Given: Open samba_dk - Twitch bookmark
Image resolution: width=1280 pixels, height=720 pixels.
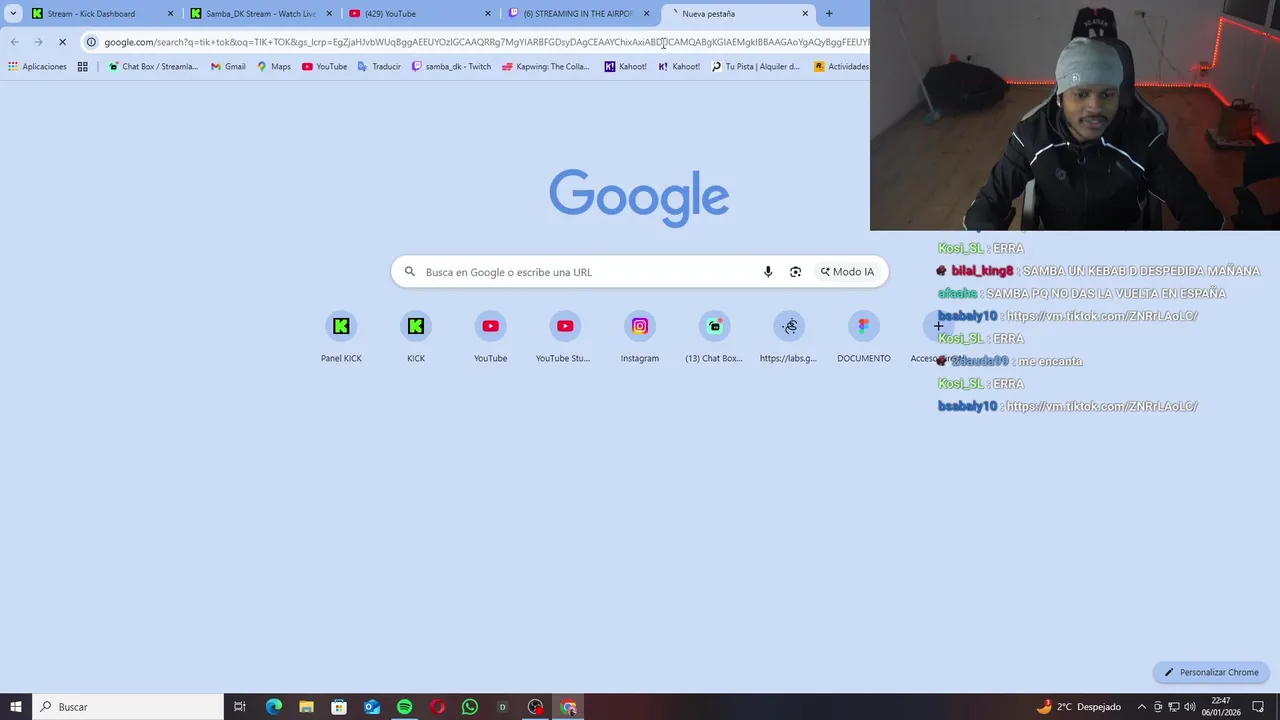Looking at the screenshot, I should point(451,67).
